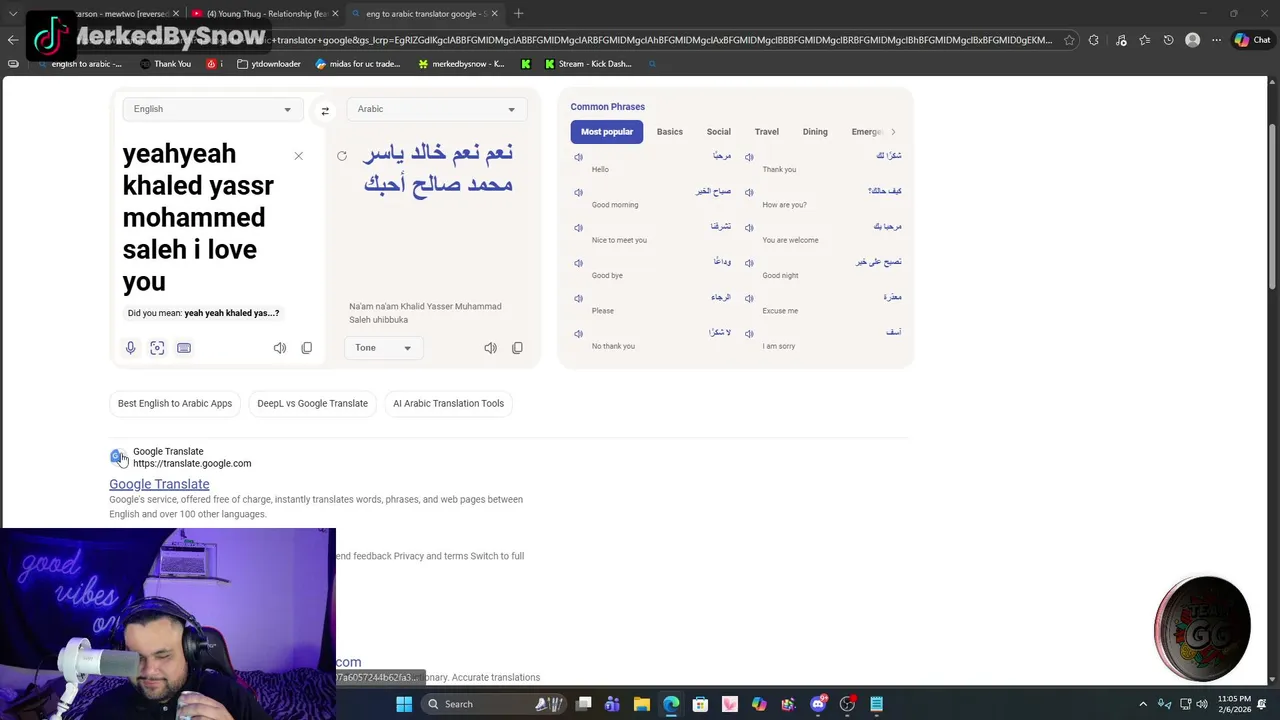Play audio for Hello phrase
This screenshot has height=720, width=1280.
click(578, 157)
